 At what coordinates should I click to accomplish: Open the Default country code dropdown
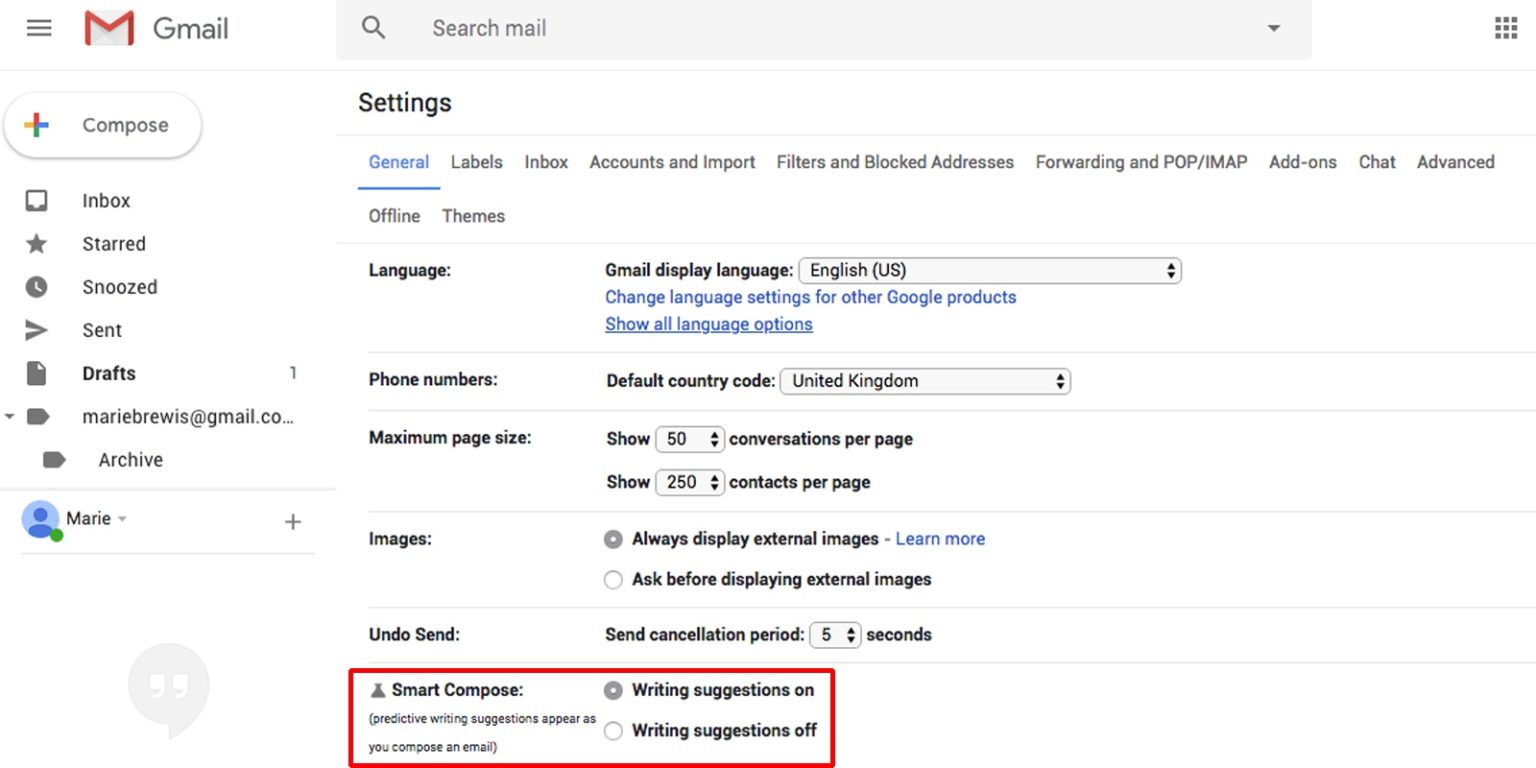point(923,380)
